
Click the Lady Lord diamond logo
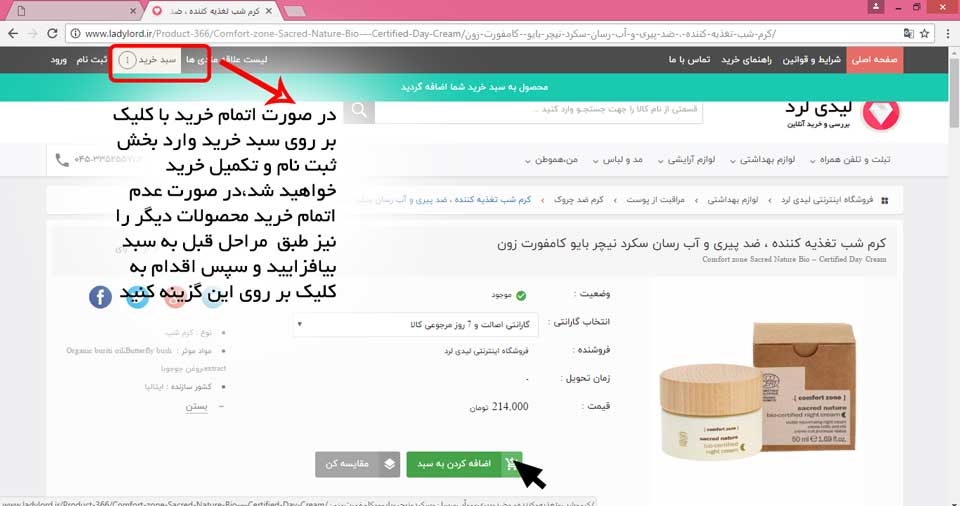coord(880,113)
